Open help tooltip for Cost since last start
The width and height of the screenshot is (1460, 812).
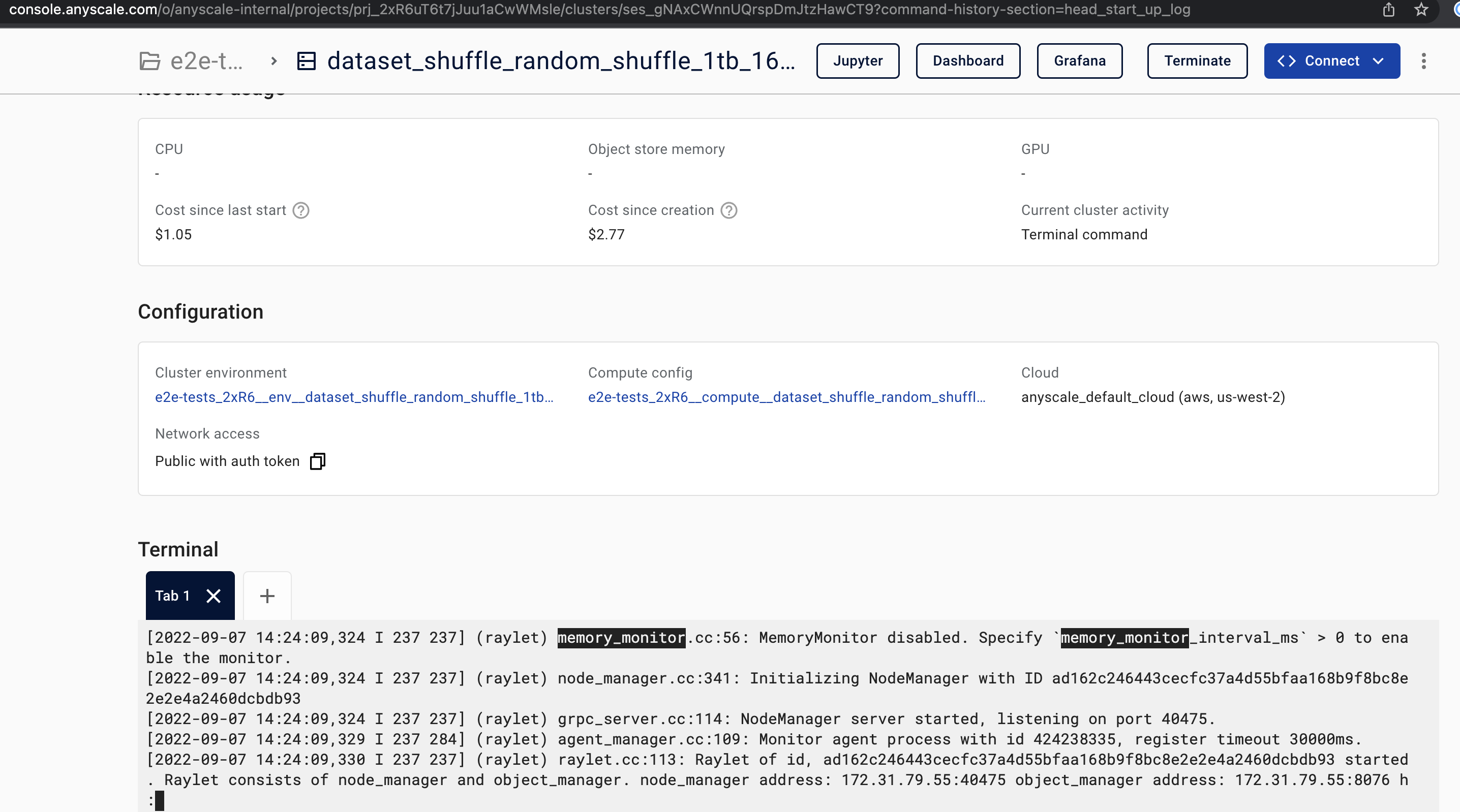coord(301,210)
